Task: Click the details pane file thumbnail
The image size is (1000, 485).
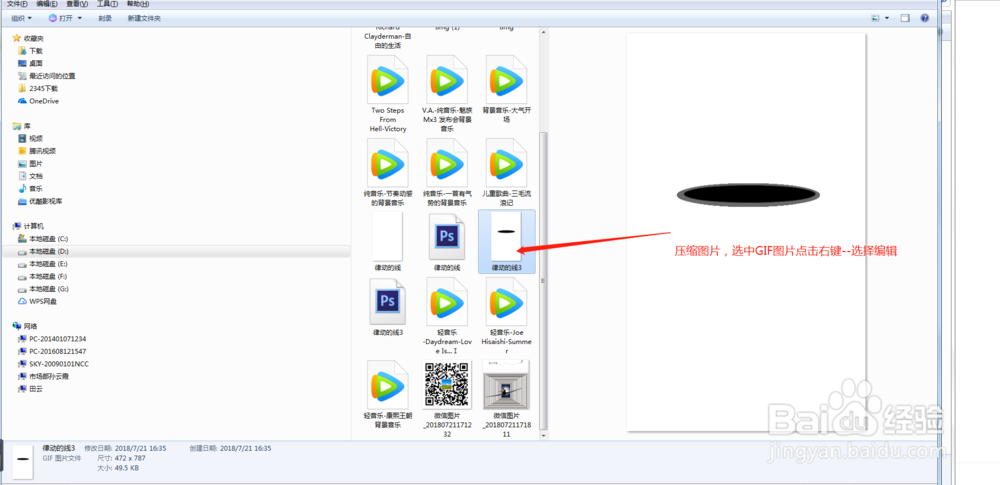Action: click(23, 461)
